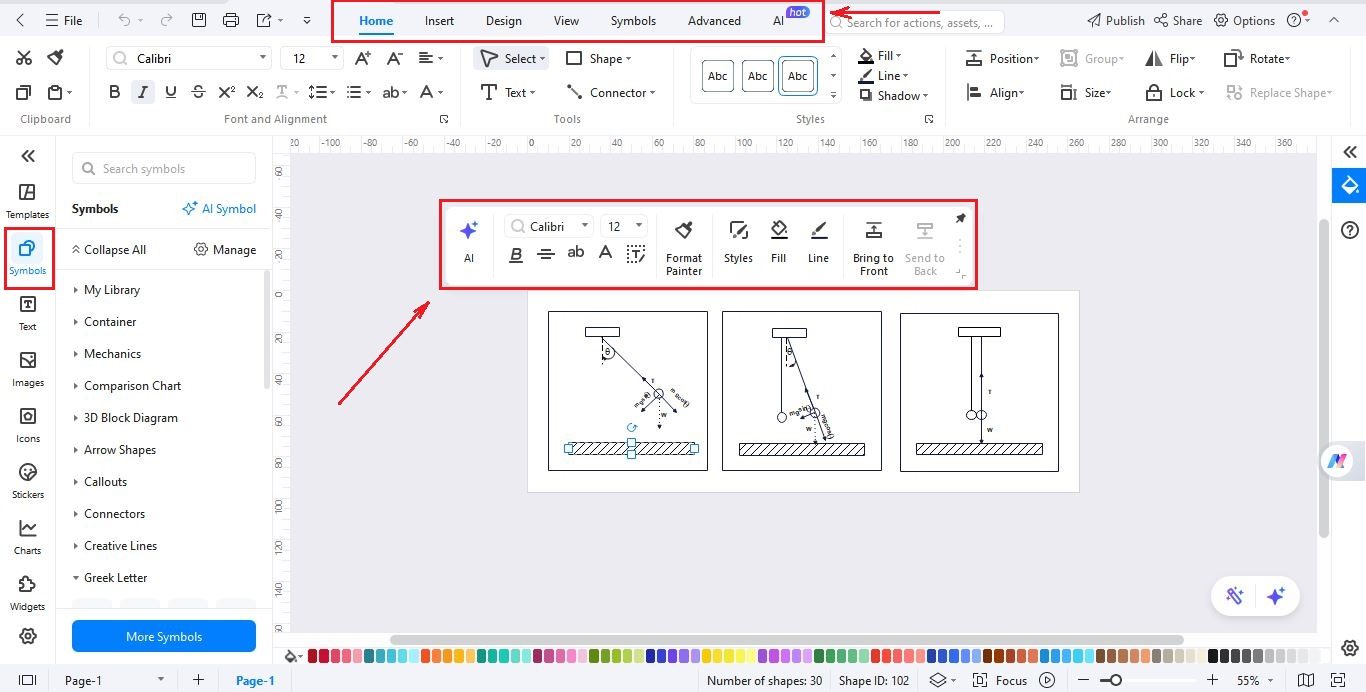Open the Design ribbon tab

click(503, 20)
